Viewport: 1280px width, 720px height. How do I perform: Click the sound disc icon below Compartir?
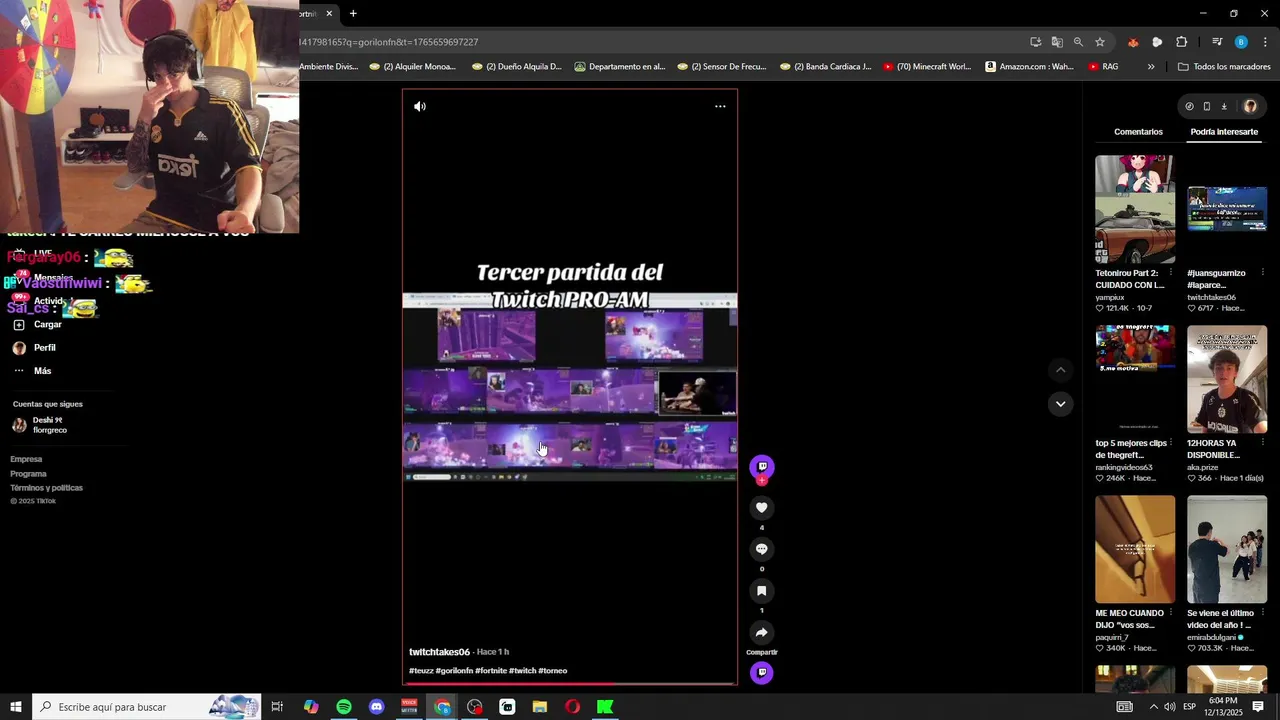point(762,673)
